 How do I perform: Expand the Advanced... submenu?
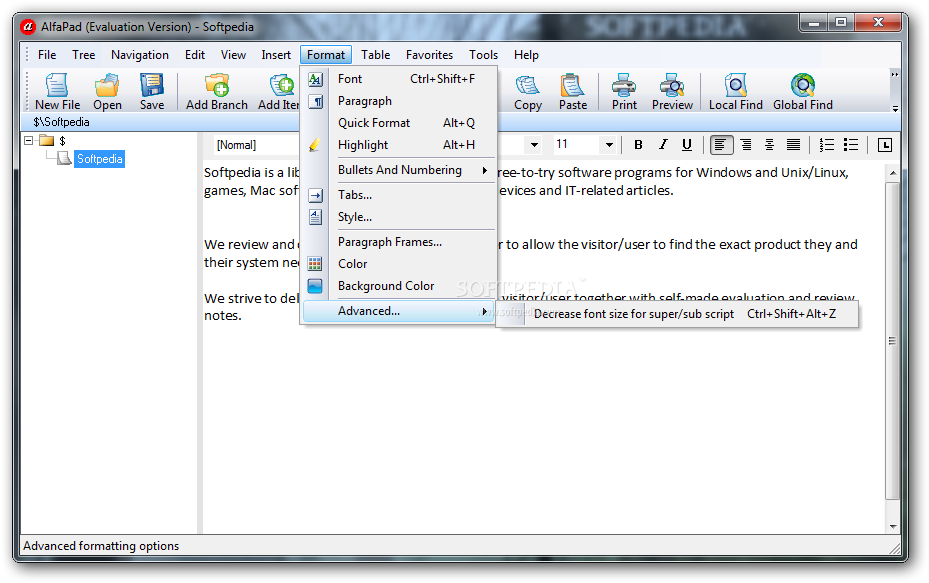tap(399, 311)
